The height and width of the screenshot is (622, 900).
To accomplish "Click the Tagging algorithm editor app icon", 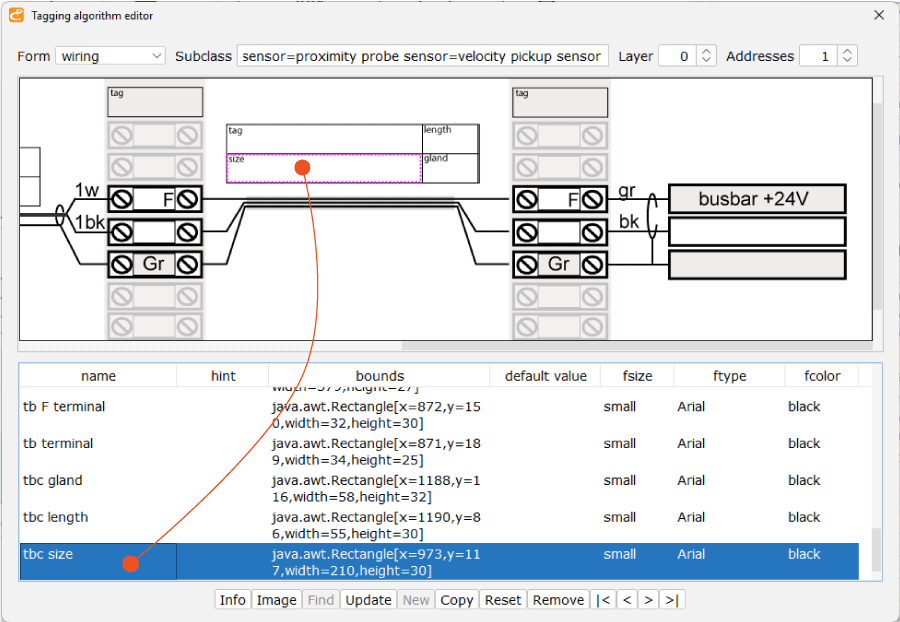I will point(17,15).
